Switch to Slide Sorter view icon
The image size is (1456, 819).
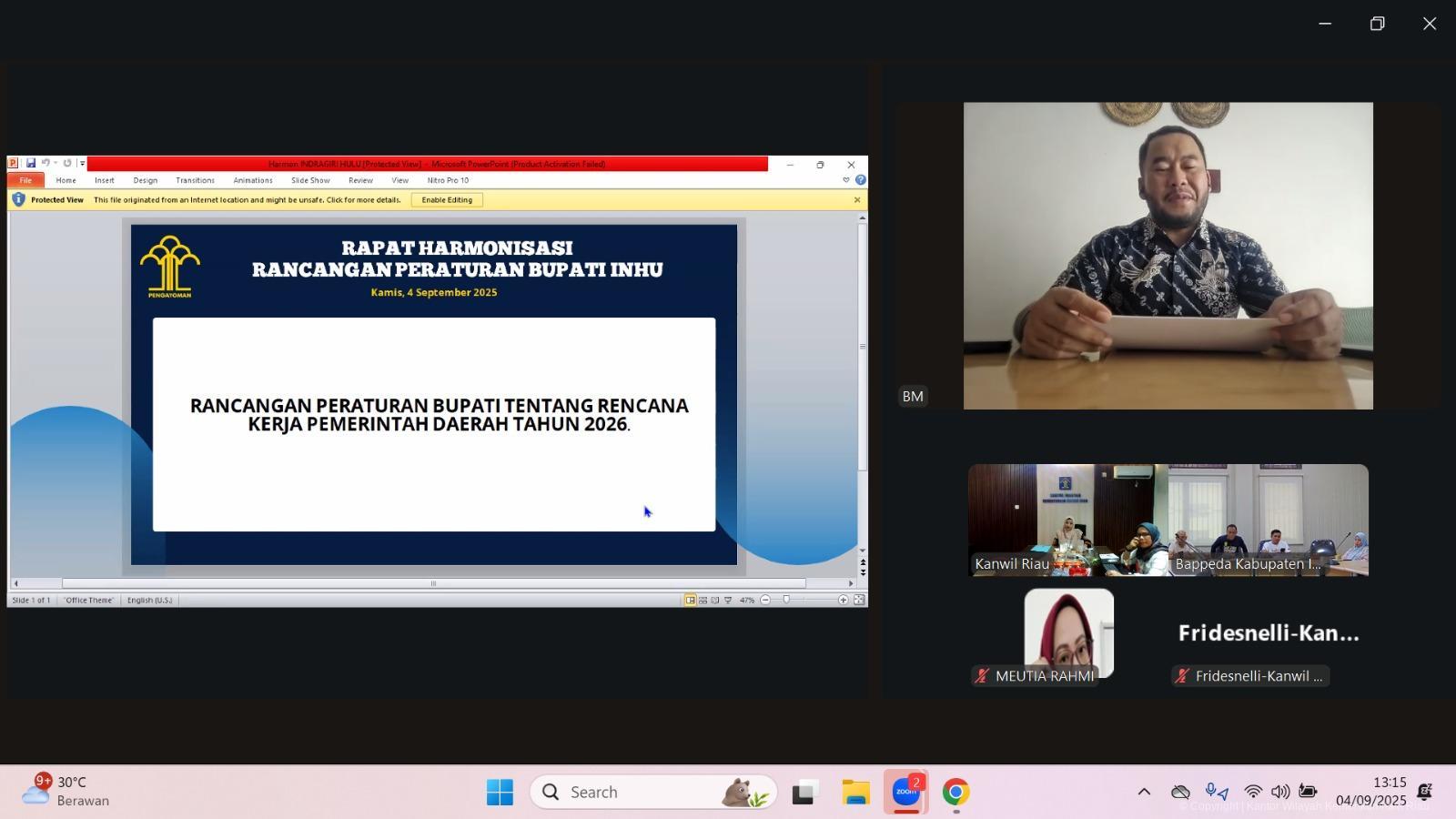703,601
